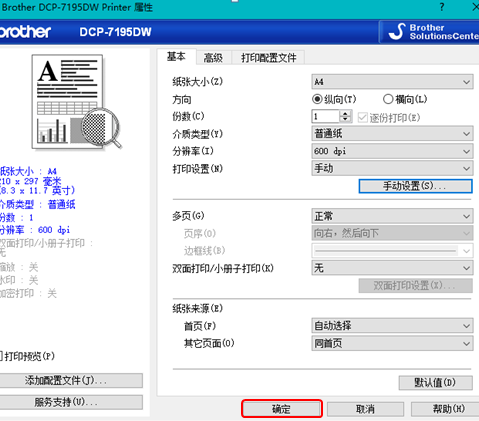Open the disabled 边框线 dropdown

[392, 250]
